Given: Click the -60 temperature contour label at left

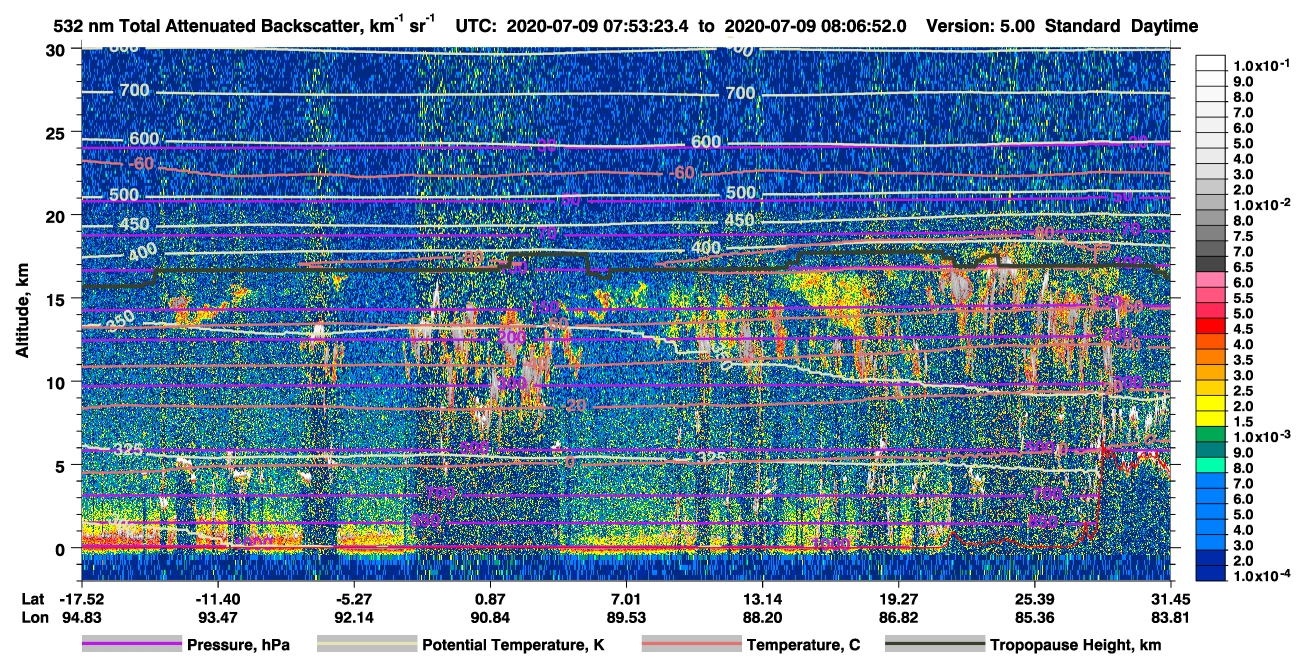Looking at the screenshot, I should pyautogui.click(x=140, y=163).
